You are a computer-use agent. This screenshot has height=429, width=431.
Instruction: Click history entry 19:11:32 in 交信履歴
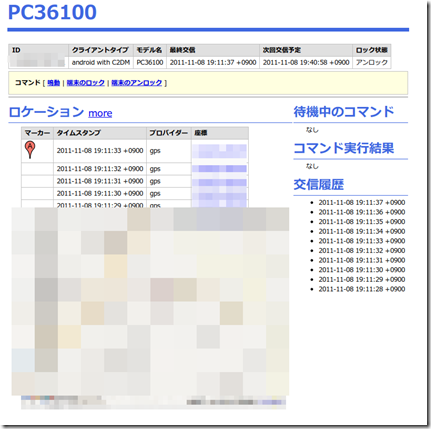click(362, 251)
